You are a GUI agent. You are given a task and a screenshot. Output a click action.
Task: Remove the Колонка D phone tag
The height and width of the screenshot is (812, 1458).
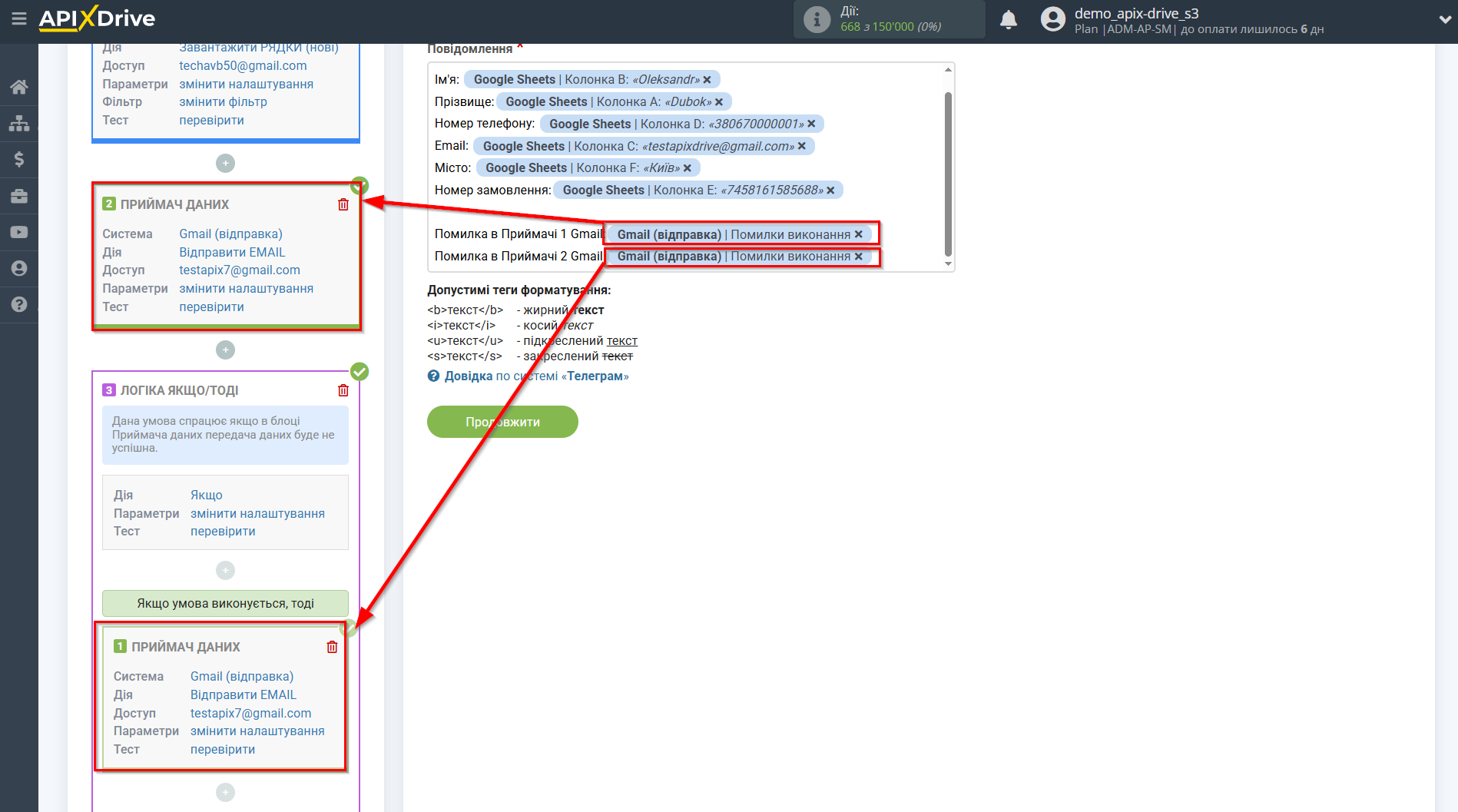click(811, 124)
